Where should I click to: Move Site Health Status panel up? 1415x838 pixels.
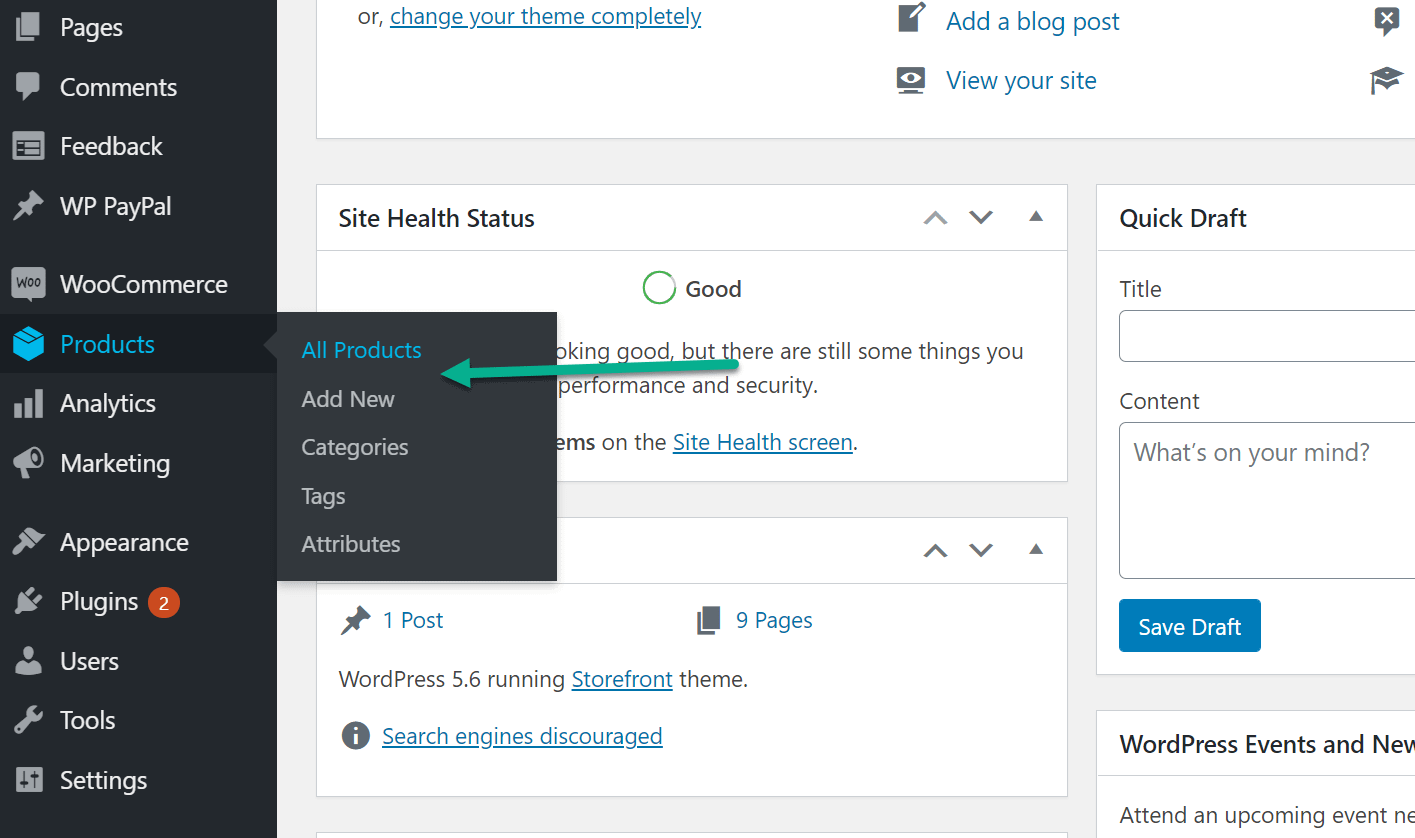coord(935,217)
